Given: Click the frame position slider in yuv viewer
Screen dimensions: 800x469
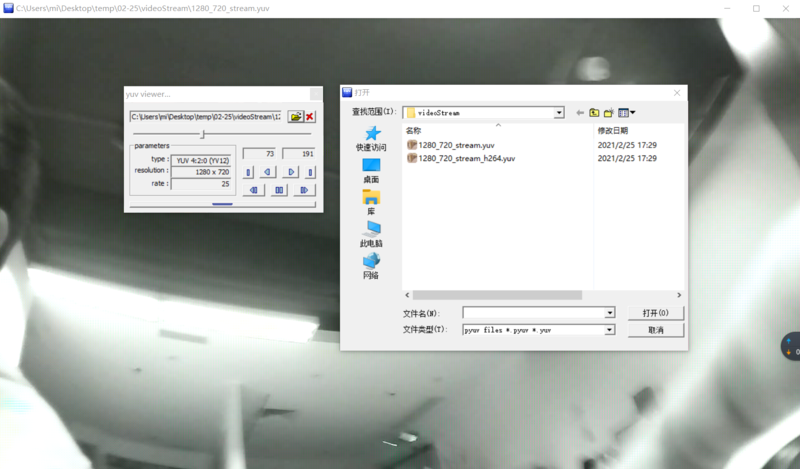Looking at the screenshot, I should pos(203,134).
